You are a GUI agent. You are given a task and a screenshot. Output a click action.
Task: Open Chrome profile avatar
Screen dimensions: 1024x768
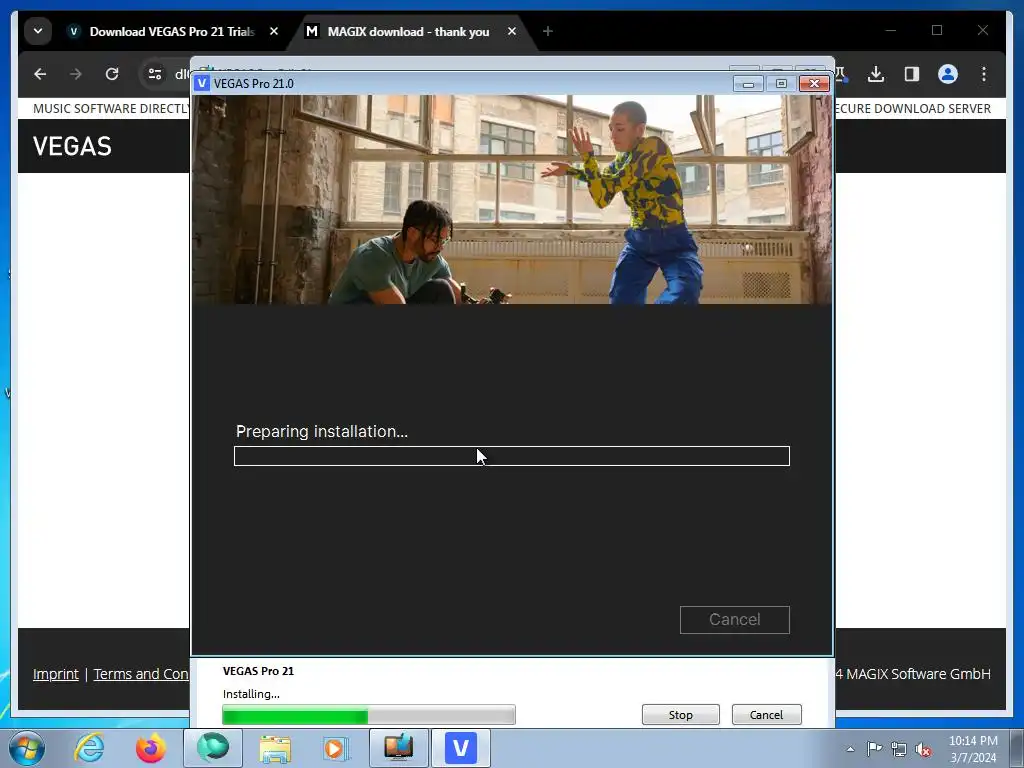click(948, 74)
